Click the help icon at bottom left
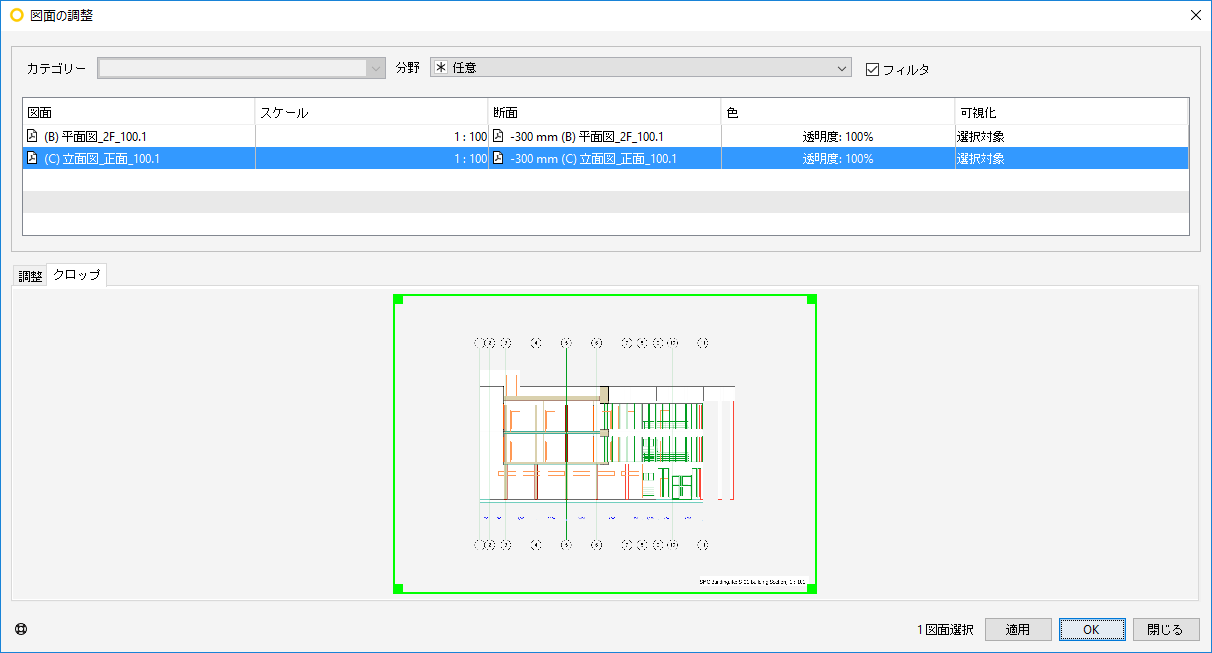Viewport: 1212px width, 653px height. [21, 629]
